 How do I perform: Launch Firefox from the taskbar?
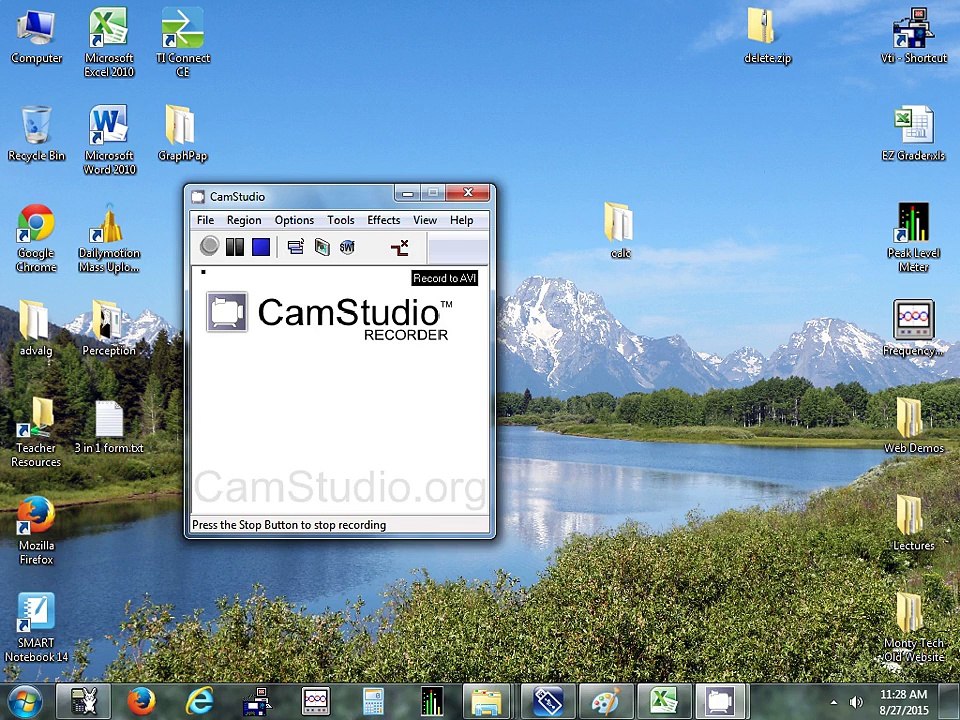pos(141,701)
